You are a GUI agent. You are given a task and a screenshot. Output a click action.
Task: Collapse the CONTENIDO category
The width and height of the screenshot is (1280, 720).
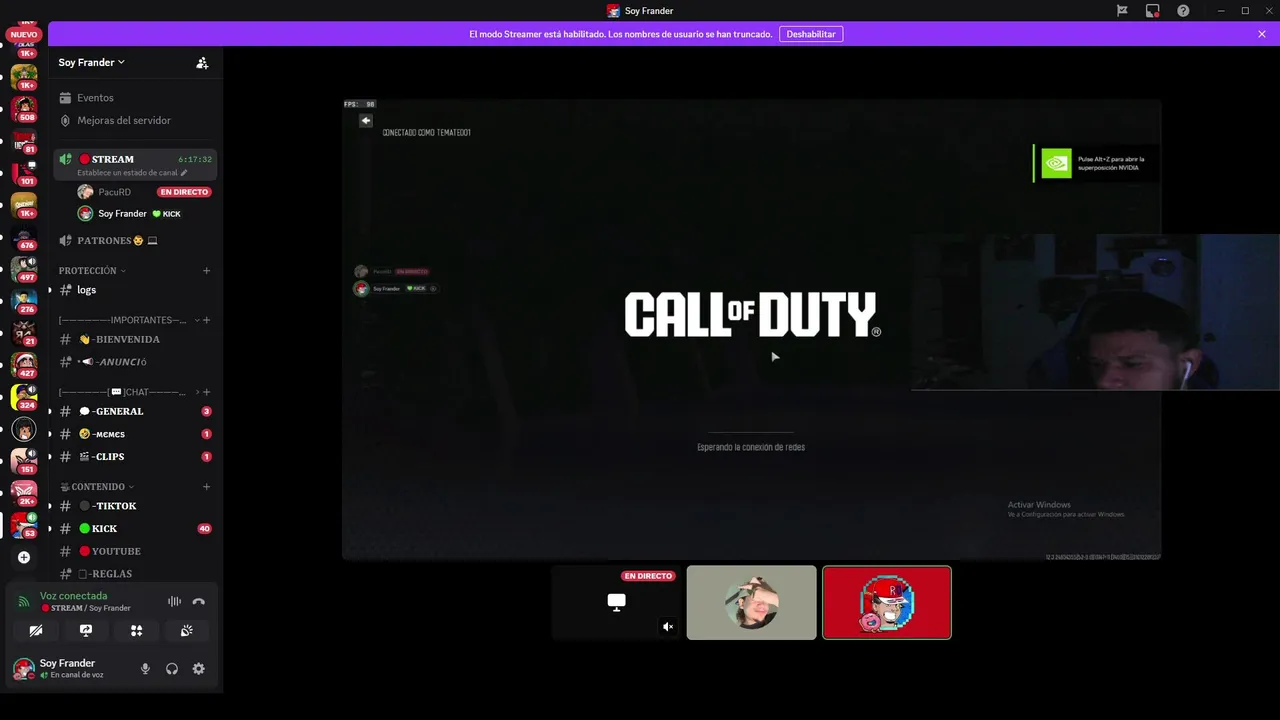pyautogui.click(x=97, y=487)
